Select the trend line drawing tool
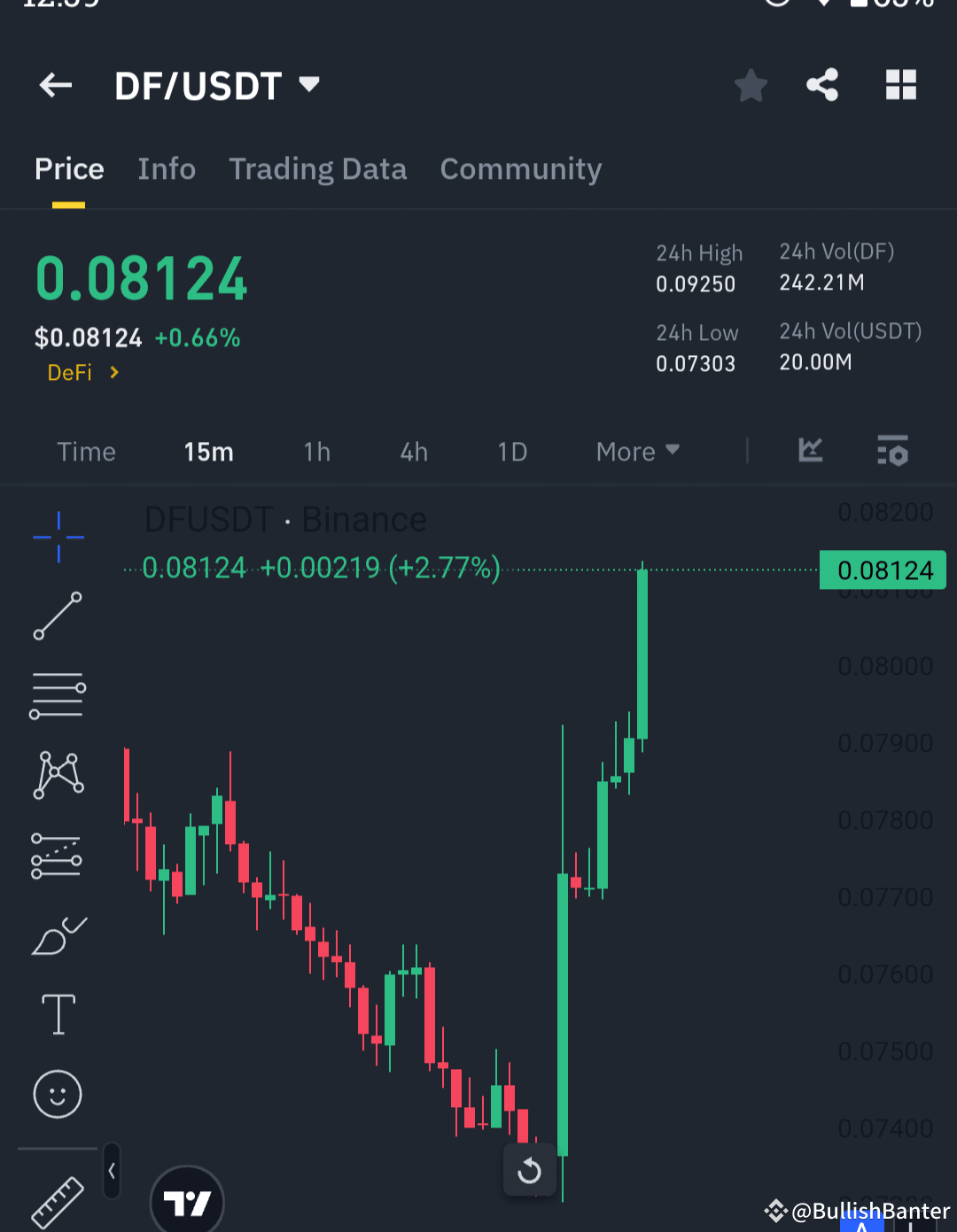The width and height of the screenshot is (957, 1232). [58, 616]
